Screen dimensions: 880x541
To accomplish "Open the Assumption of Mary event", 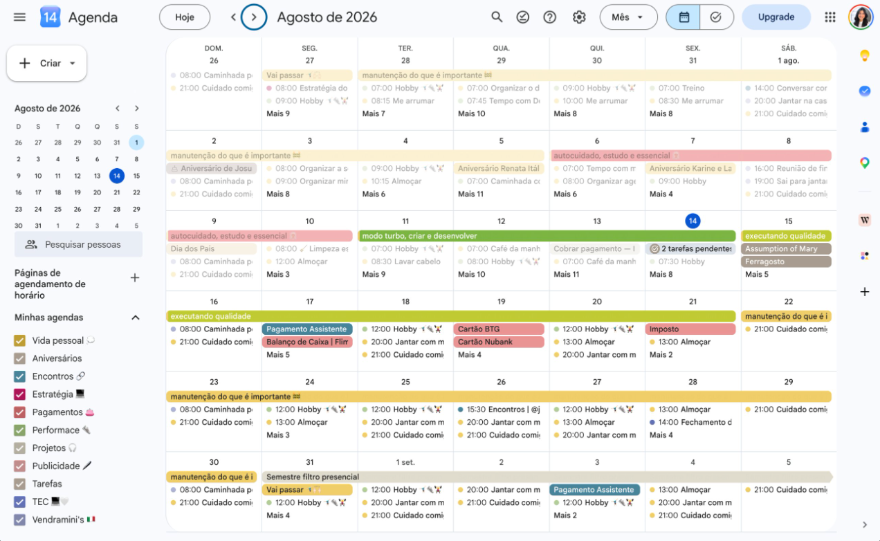I will (x=786, y=249).
